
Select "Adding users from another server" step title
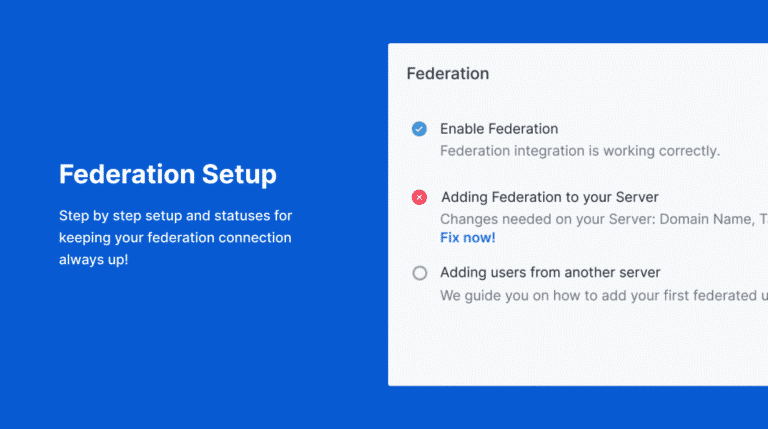[550, 273]
